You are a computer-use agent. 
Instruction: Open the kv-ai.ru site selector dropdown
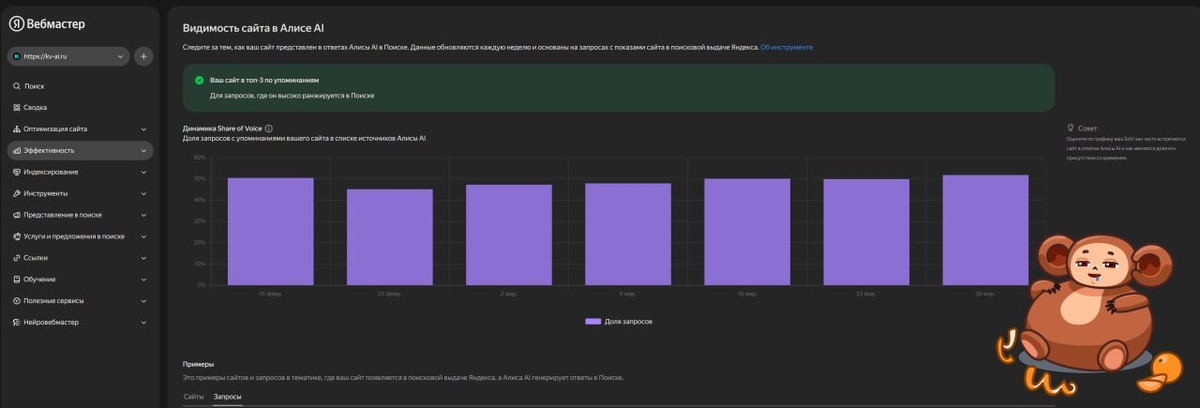(x=69, y=57)
